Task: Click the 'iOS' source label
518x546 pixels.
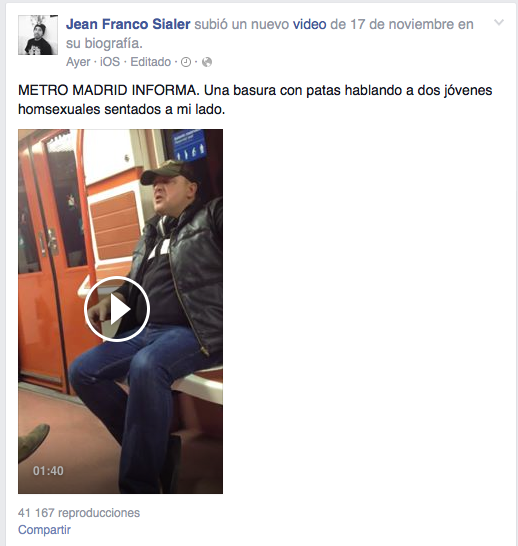Action: pos(110,62)
